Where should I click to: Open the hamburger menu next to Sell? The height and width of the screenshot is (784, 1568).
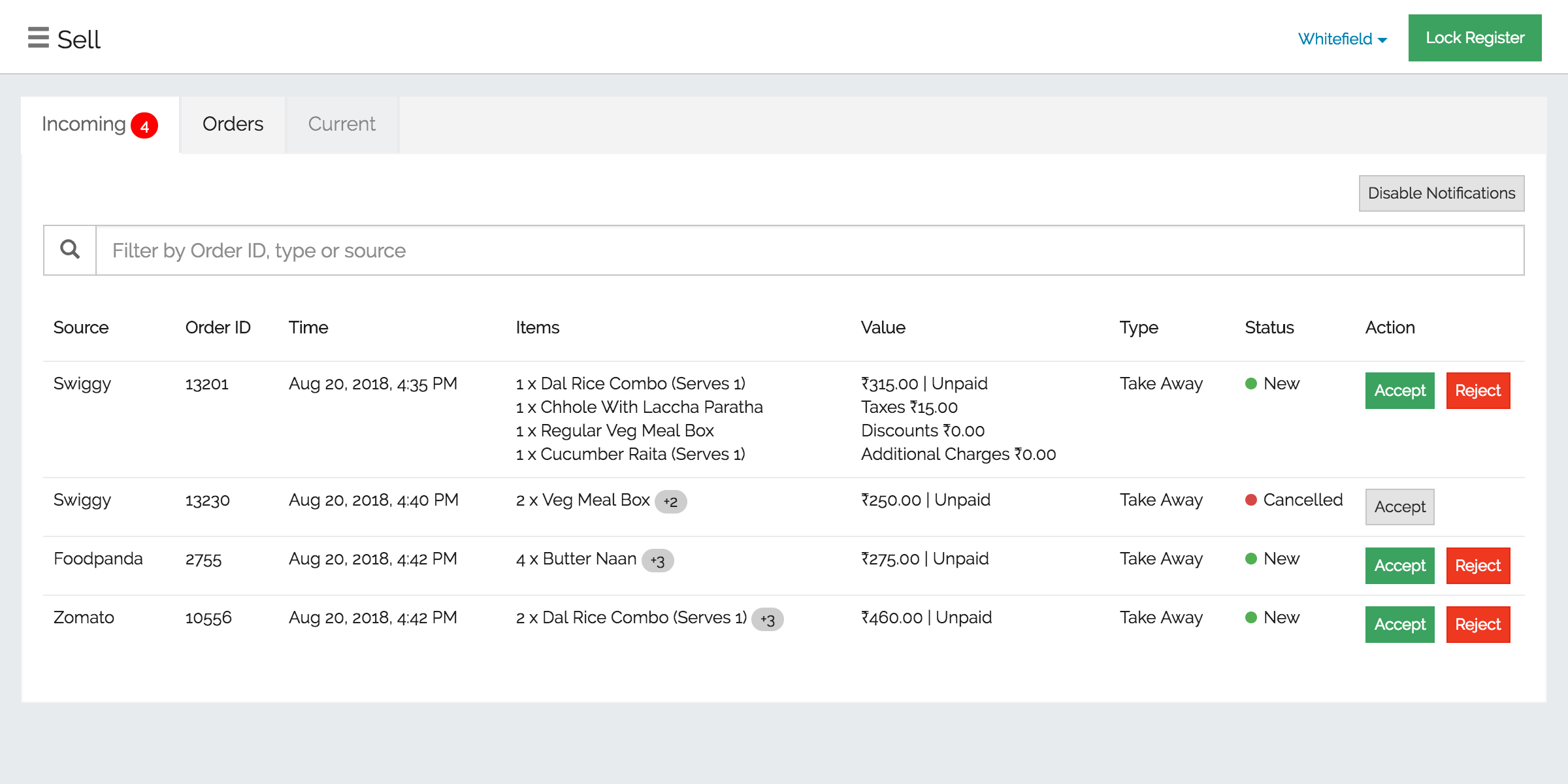coord(39,38)
